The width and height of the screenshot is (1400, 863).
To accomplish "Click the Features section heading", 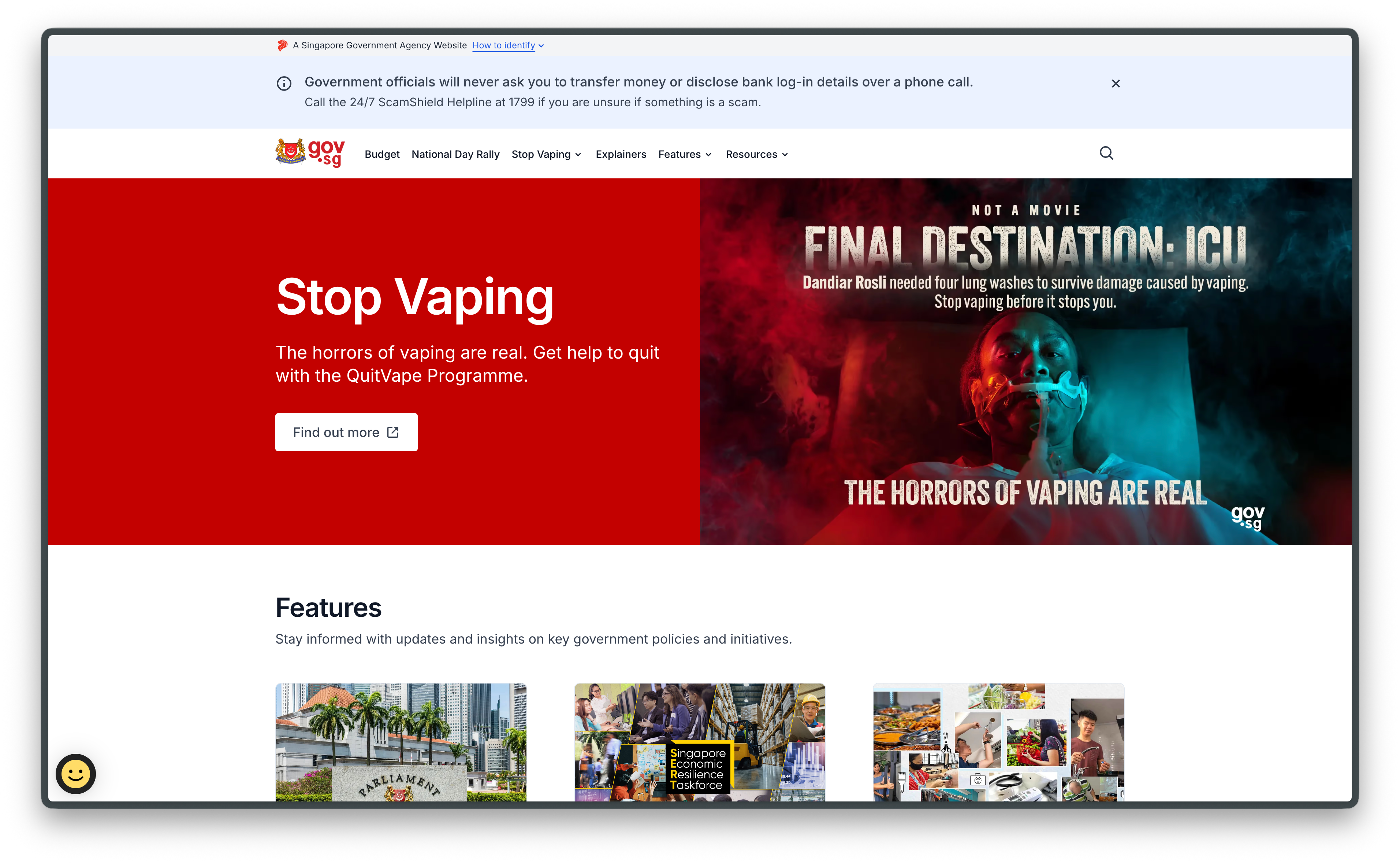I will pyautogui.click(x=329, y=607).
